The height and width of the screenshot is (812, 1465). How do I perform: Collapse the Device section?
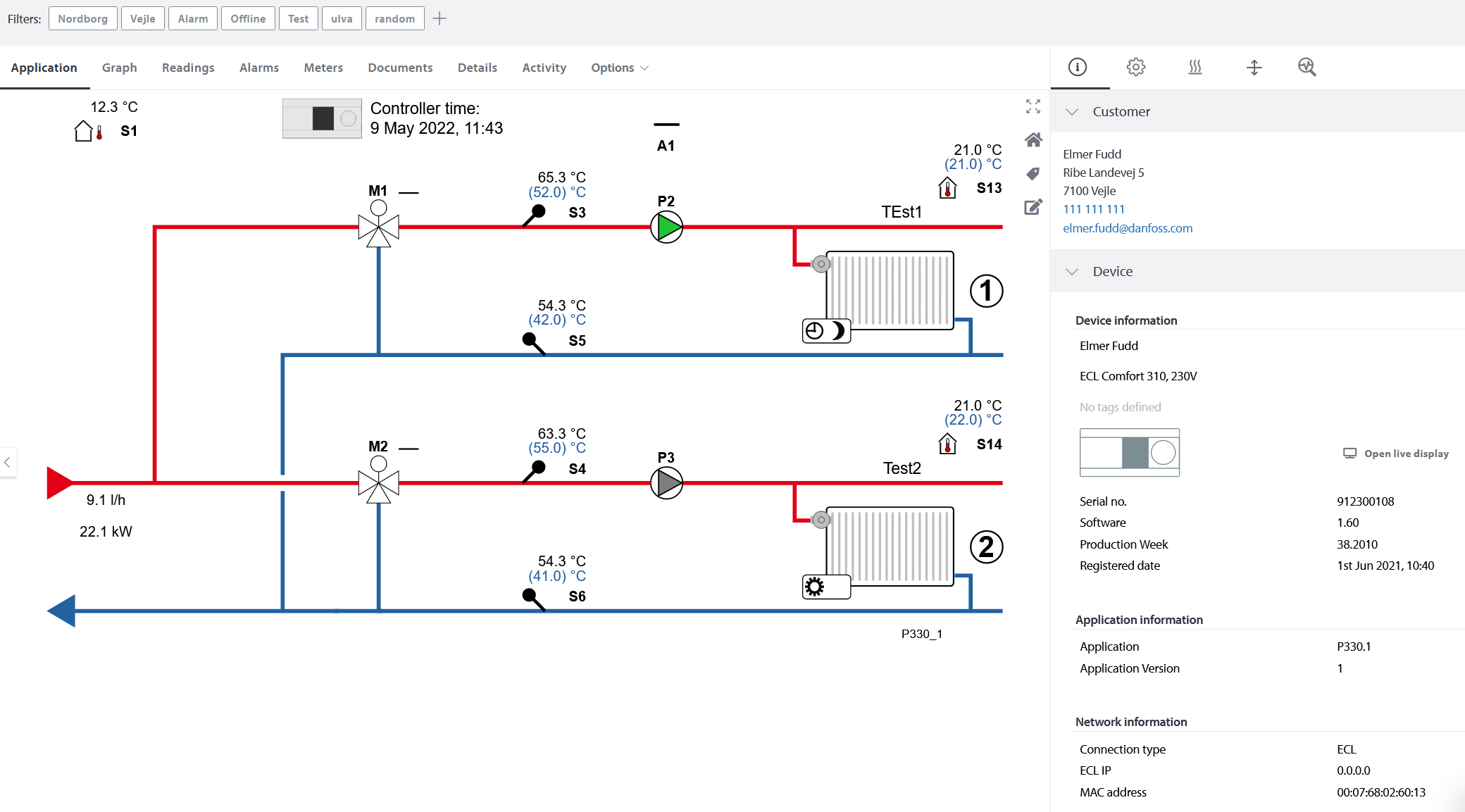(x=1073, y=271)
